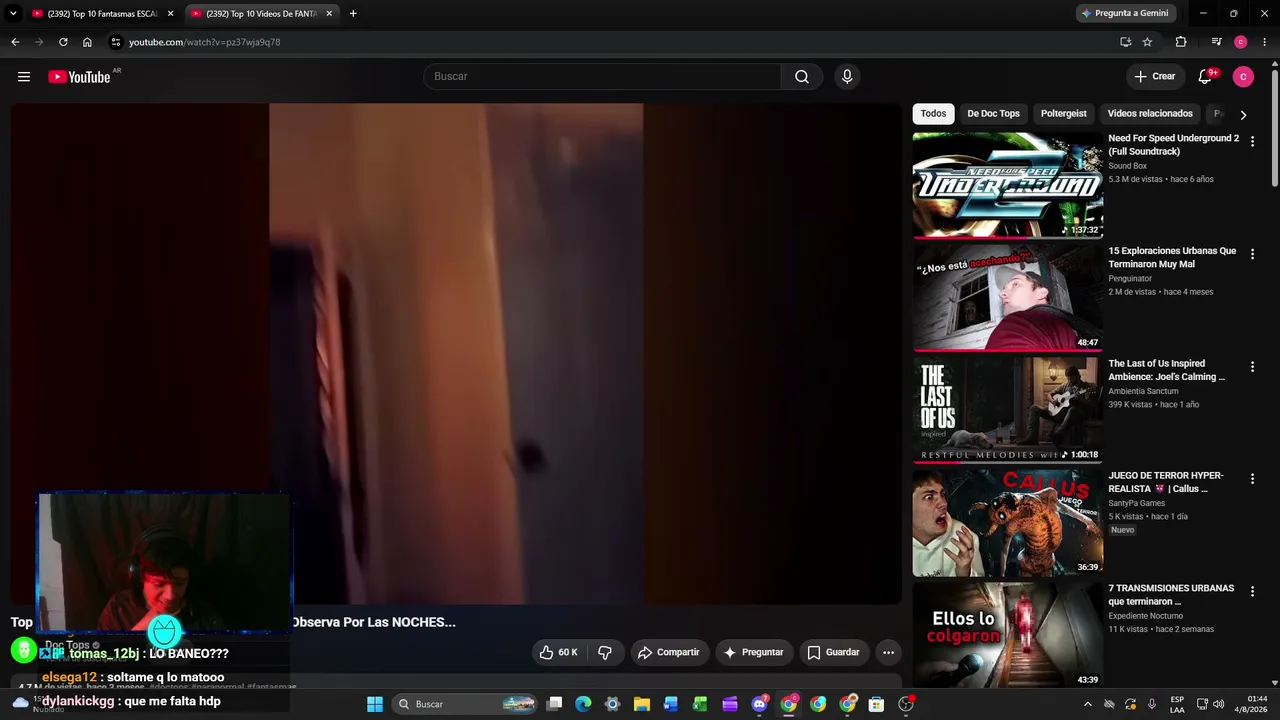The height and width of the screenshot is (720, 1280).
Task: View site information for youtube.com
Action: [x=116, y=42]
